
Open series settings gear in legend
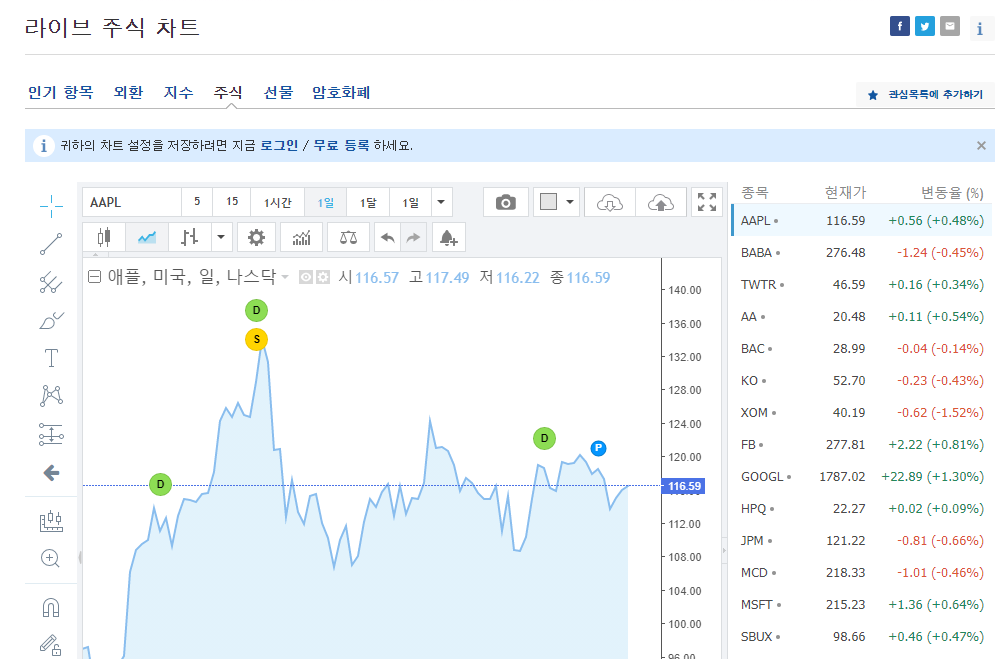coord(323,278)
